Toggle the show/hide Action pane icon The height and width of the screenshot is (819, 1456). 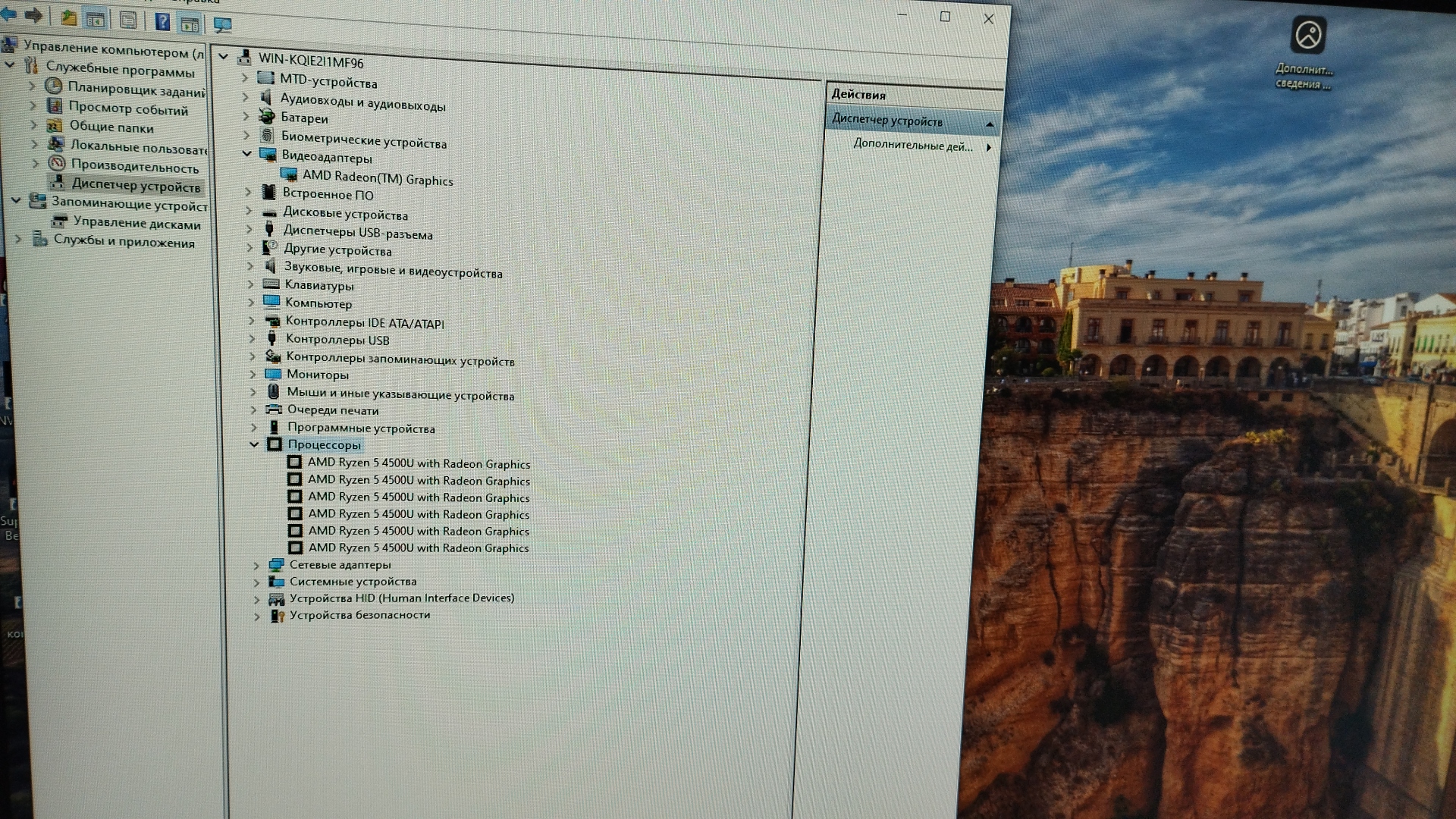tap(190, 24)
